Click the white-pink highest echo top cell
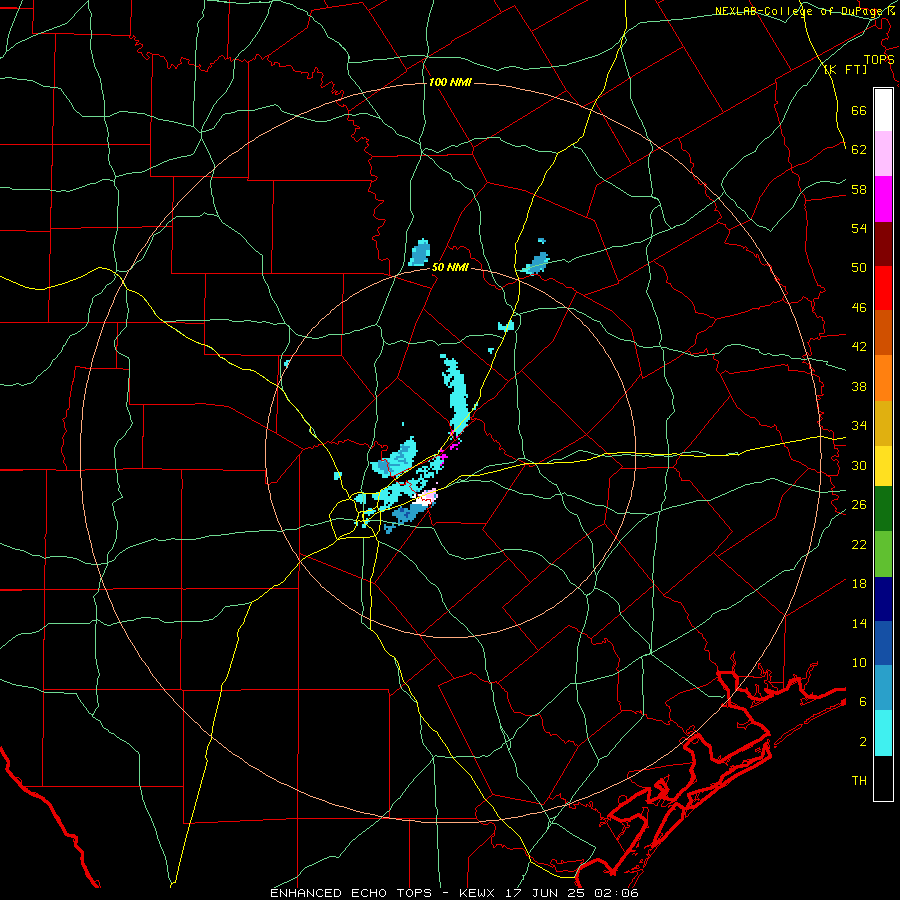Image resolution: width=900 pixels, height=900 pixels. pos(425,498)
